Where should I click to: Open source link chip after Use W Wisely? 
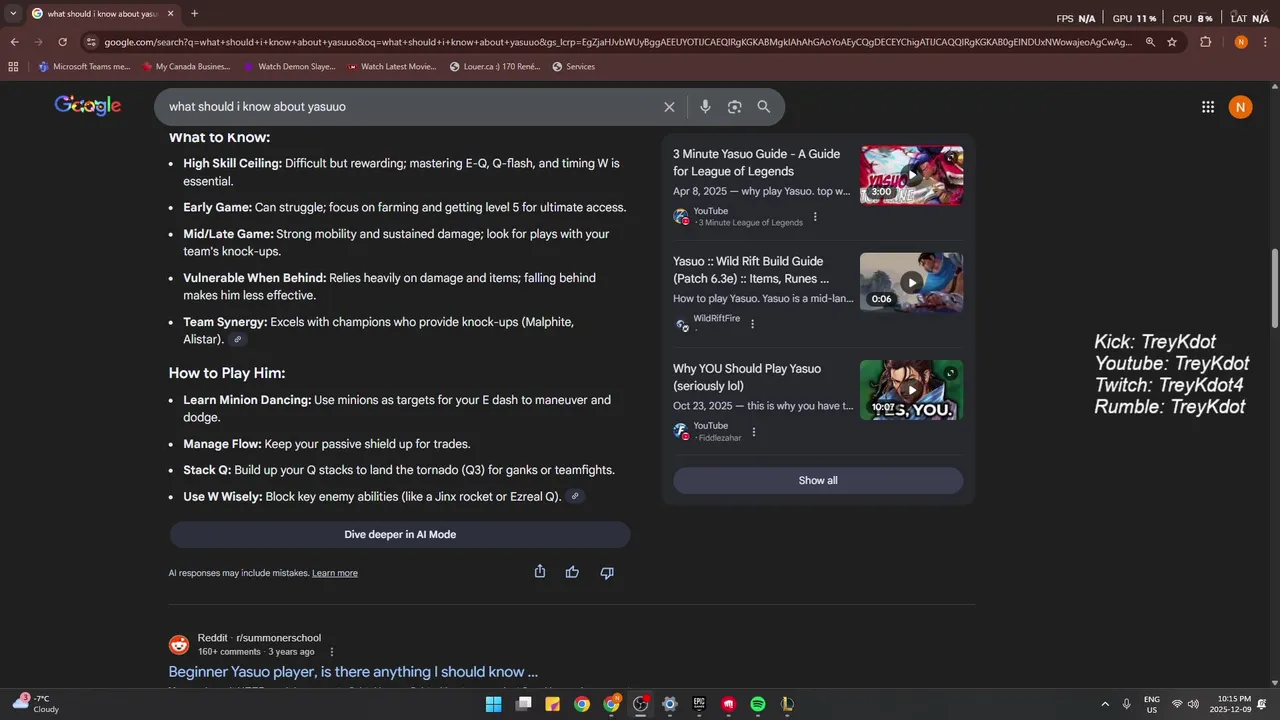575,496
